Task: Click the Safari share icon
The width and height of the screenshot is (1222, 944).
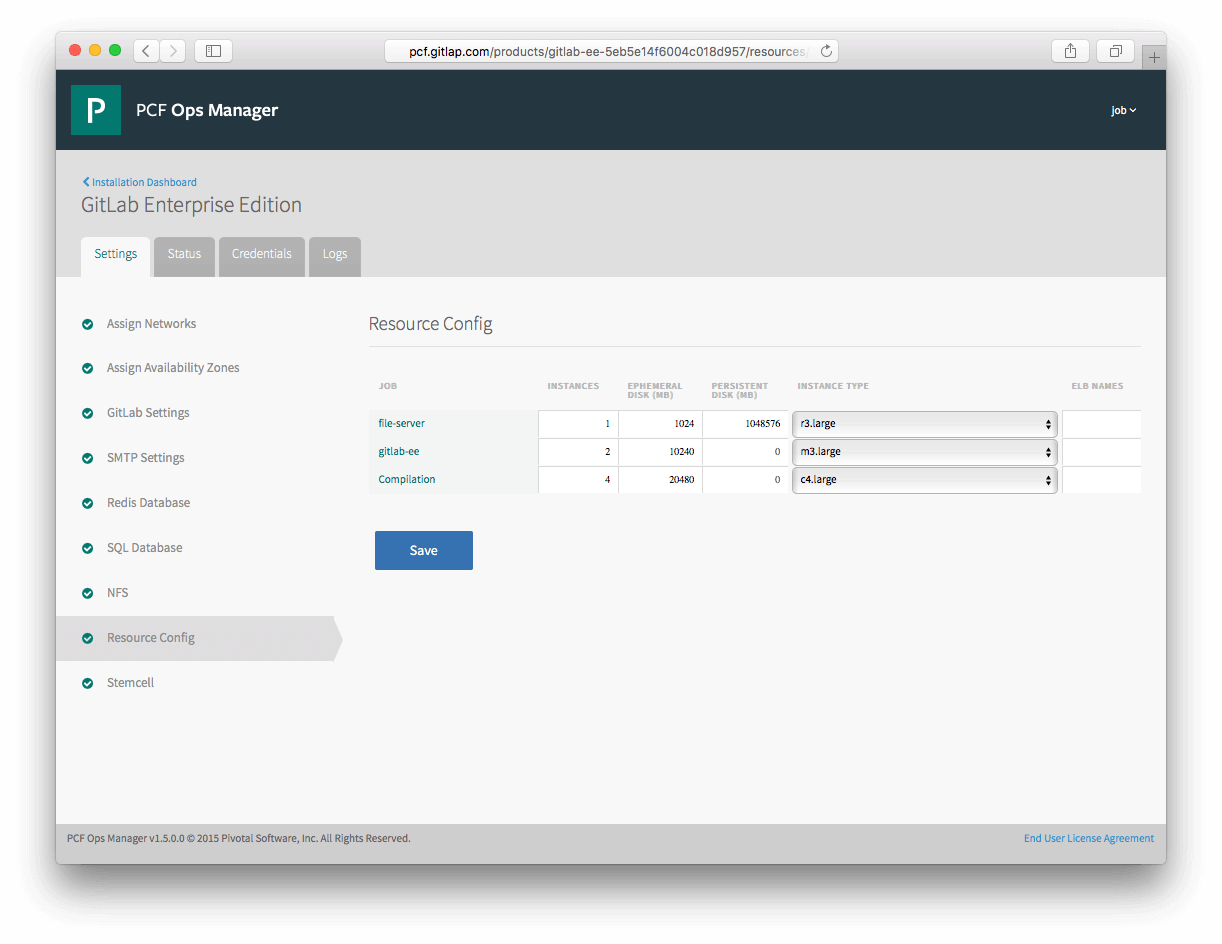Action: pyautogui.click(x=1070, y=50)
